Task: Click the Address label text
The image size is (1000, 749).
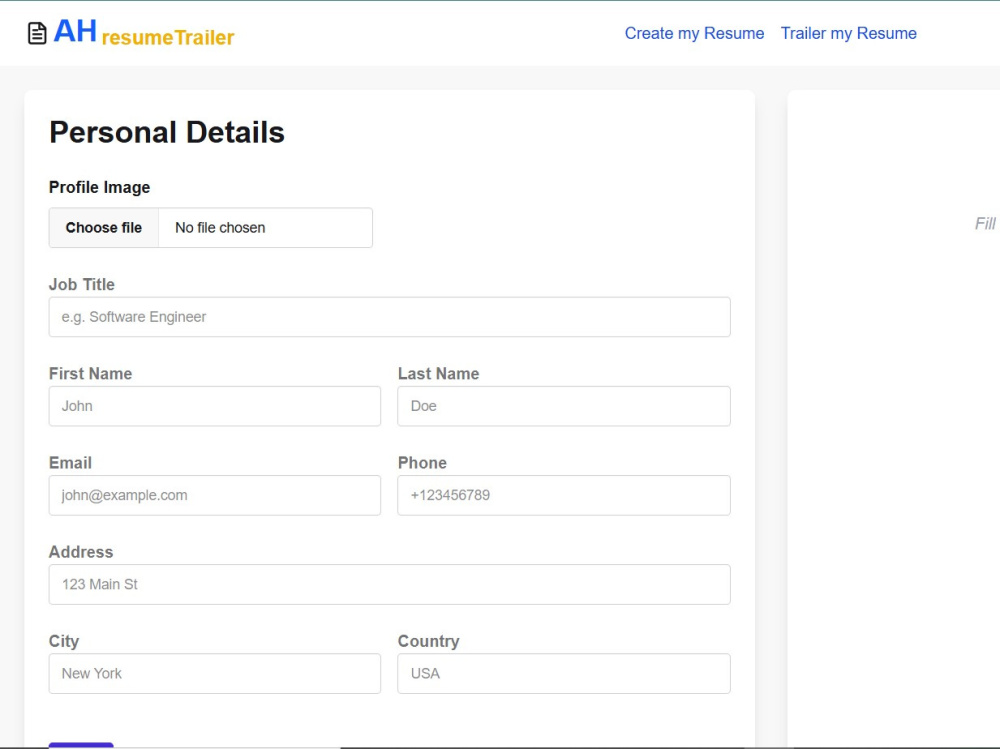Action: (x=81, y=552)
